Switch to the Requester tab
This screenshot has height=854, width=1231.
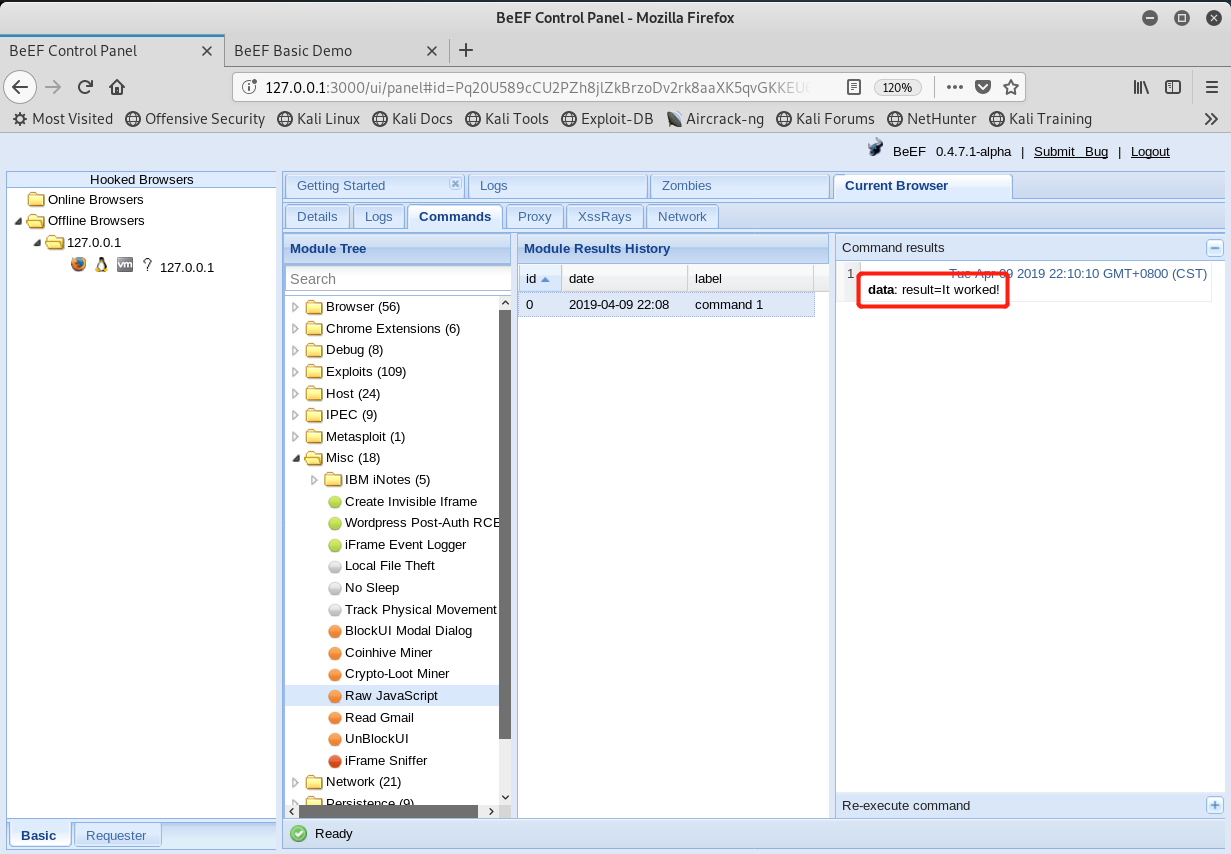click(116, 835)
